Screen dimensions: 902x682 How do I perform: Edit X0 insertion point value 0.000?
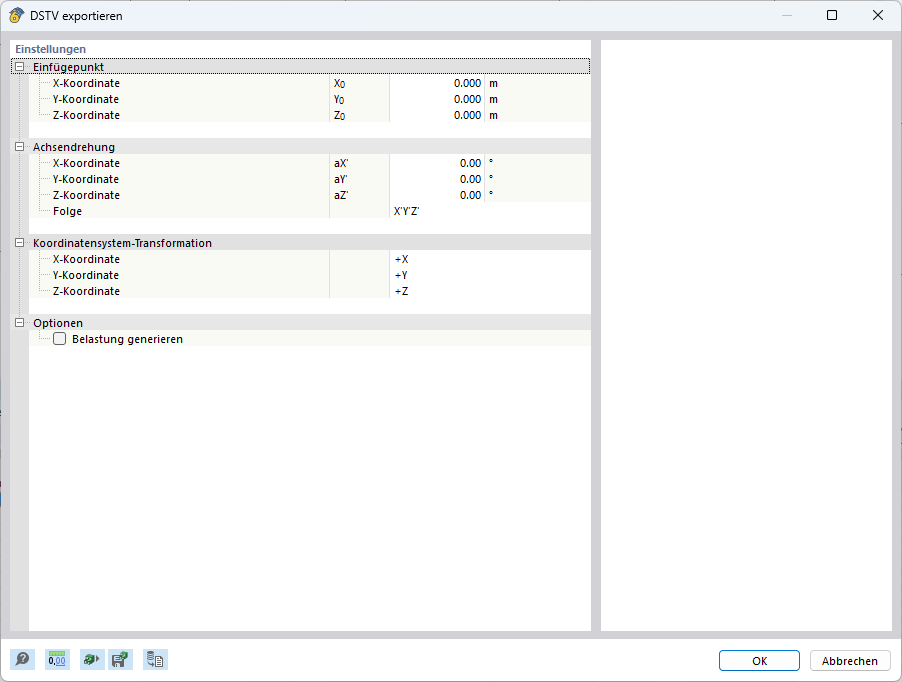point(437,83)
